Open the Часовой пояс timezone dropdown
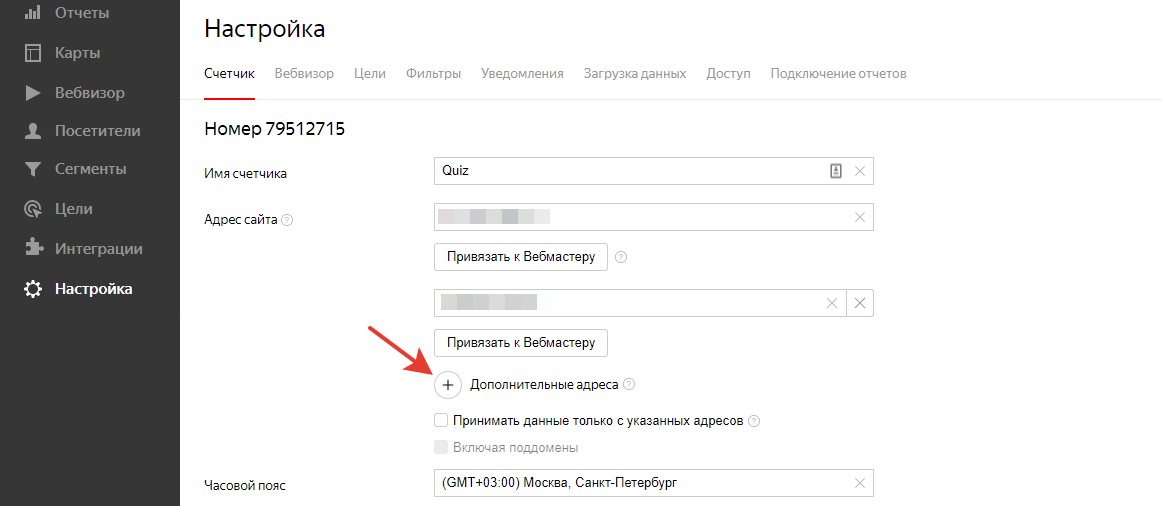1162x506 pixels. [x=654, y=483]
